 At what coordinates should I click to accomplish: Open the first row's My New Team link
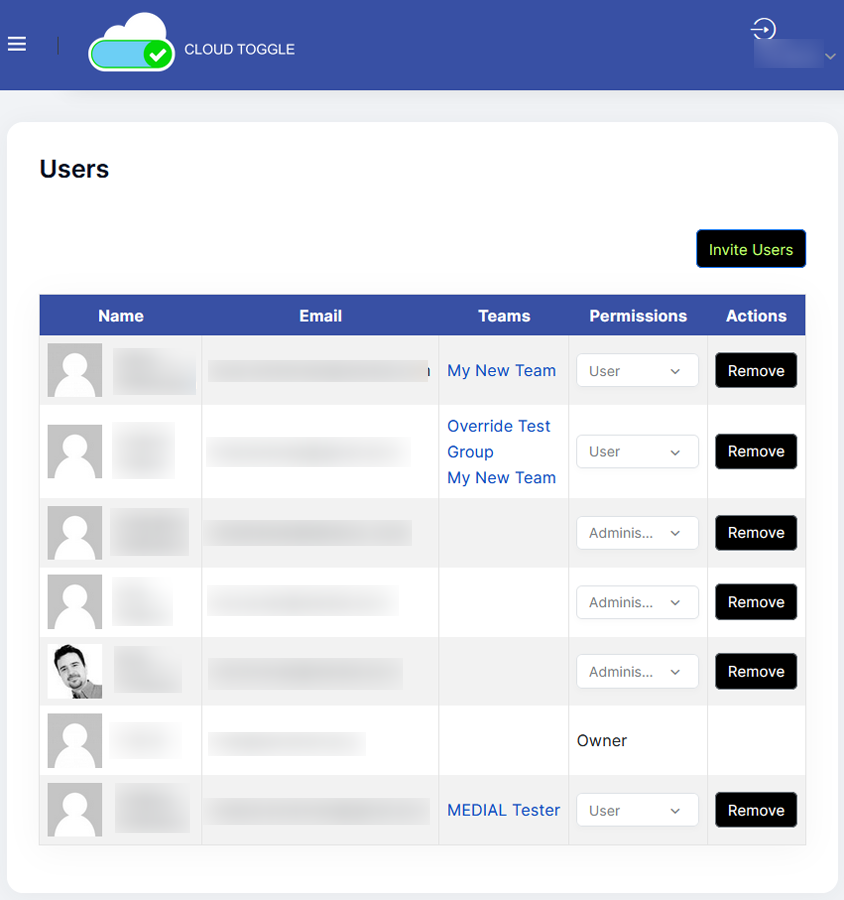point(501,371)
